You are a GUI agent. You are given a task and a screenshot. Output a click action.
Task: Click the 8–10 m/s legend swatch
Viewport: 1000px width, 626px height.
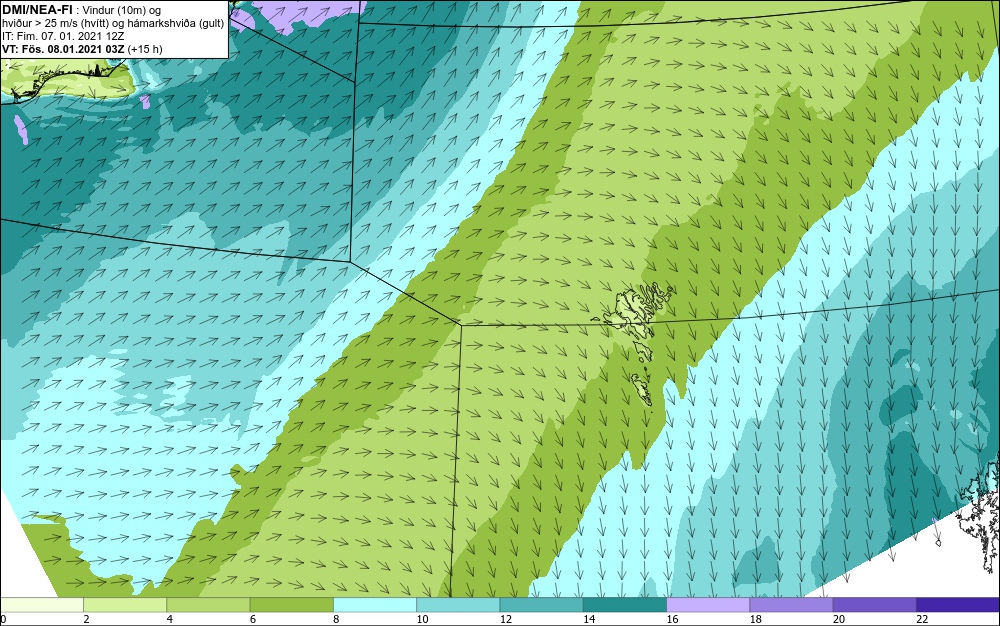[375, 605]
